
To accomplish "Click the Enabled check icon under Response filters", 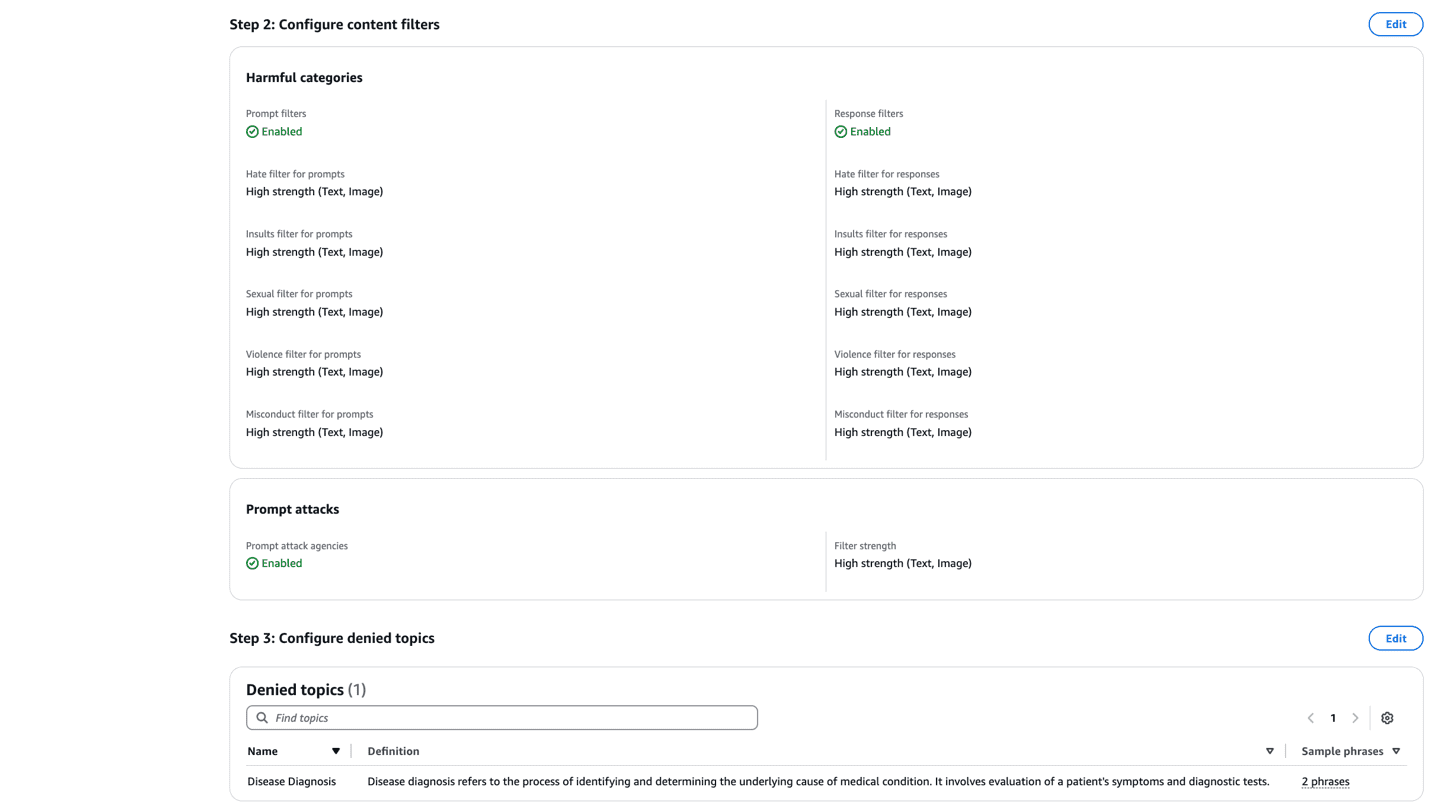I will point(840,131).
